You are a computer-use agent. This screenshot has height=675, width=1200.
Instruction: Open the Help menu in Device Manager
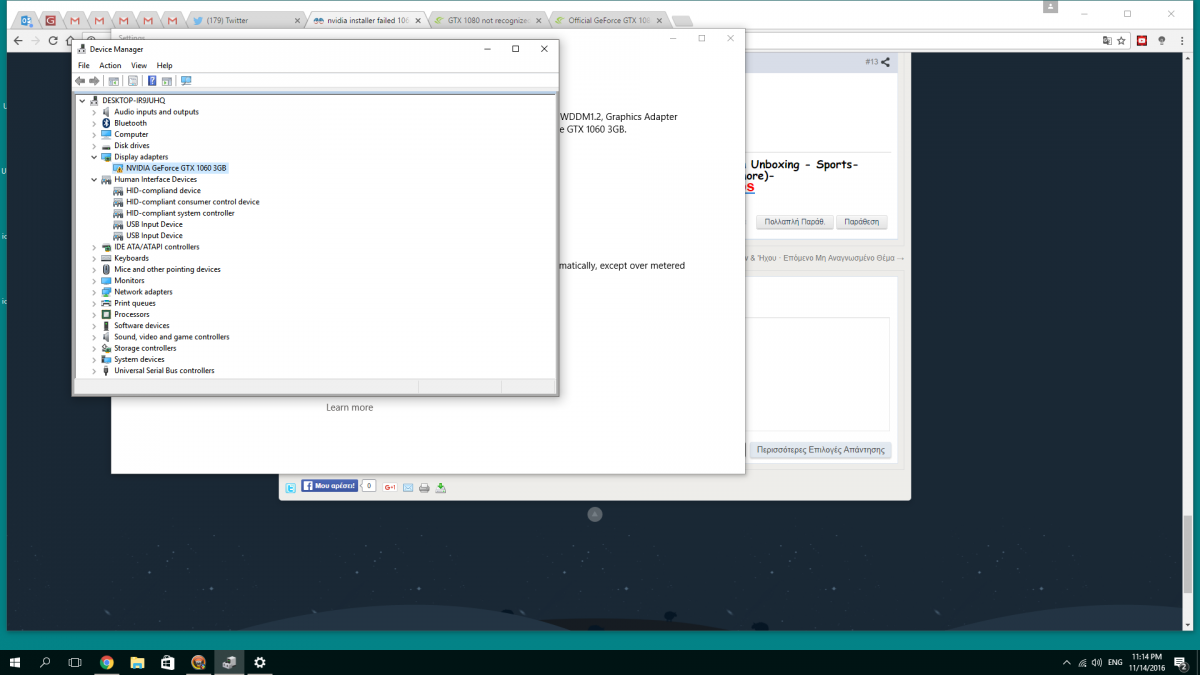tap(165, 65)
